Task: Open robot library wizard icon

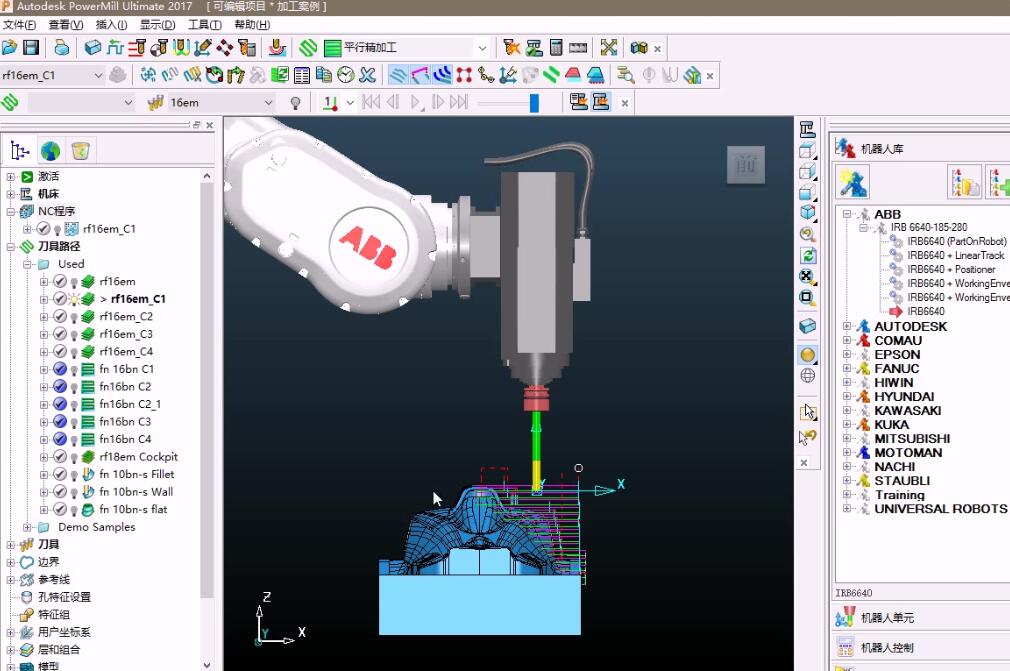Action: point(852,182)
